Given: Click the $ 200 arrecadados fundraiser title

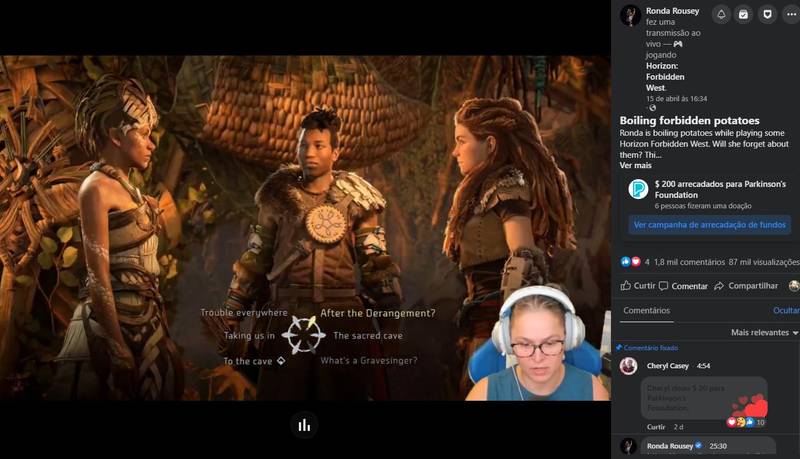Looking at the screenshot, I should 720,189.
